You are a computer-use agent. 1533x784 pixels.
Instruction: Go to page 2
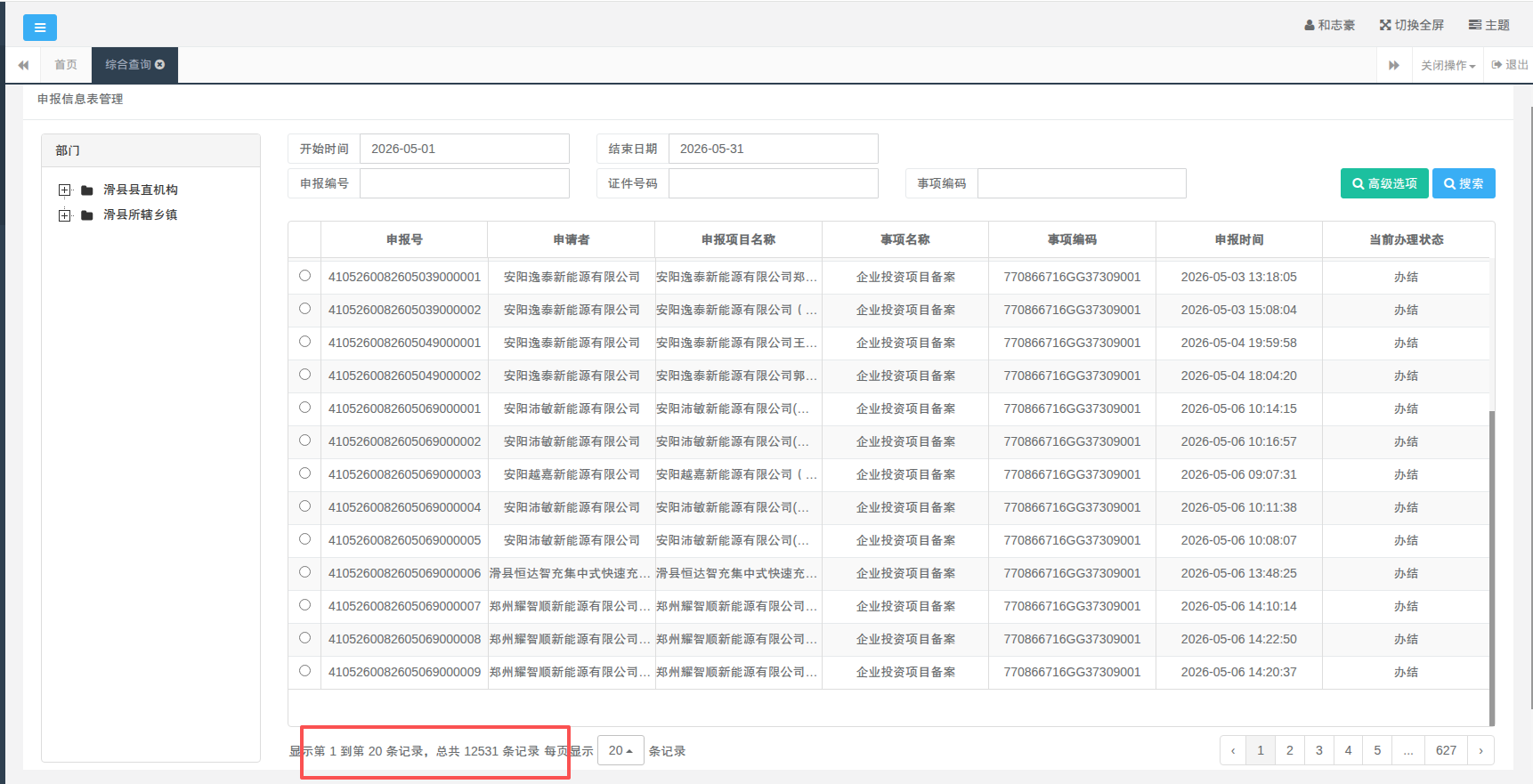(1289, 750)
